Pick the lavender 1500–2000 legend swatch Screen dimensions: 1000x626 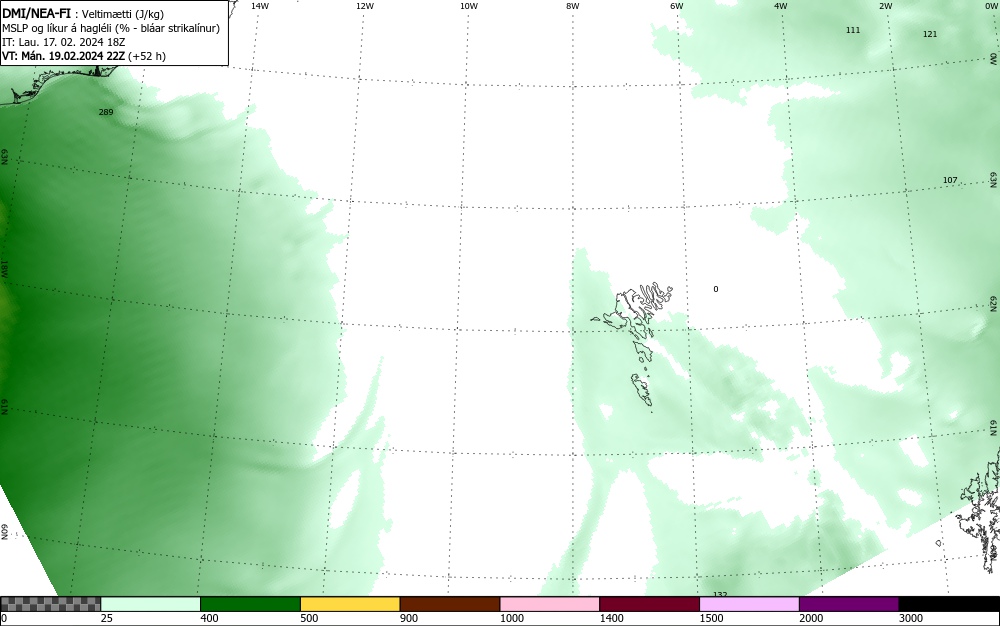(749, 604)
